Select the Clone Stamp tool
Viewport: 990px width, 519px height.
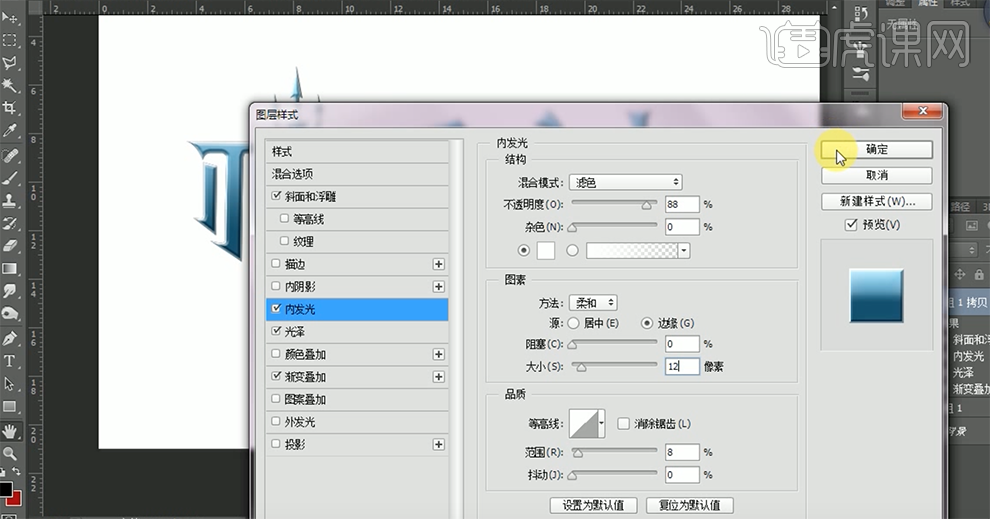(9, 201)
